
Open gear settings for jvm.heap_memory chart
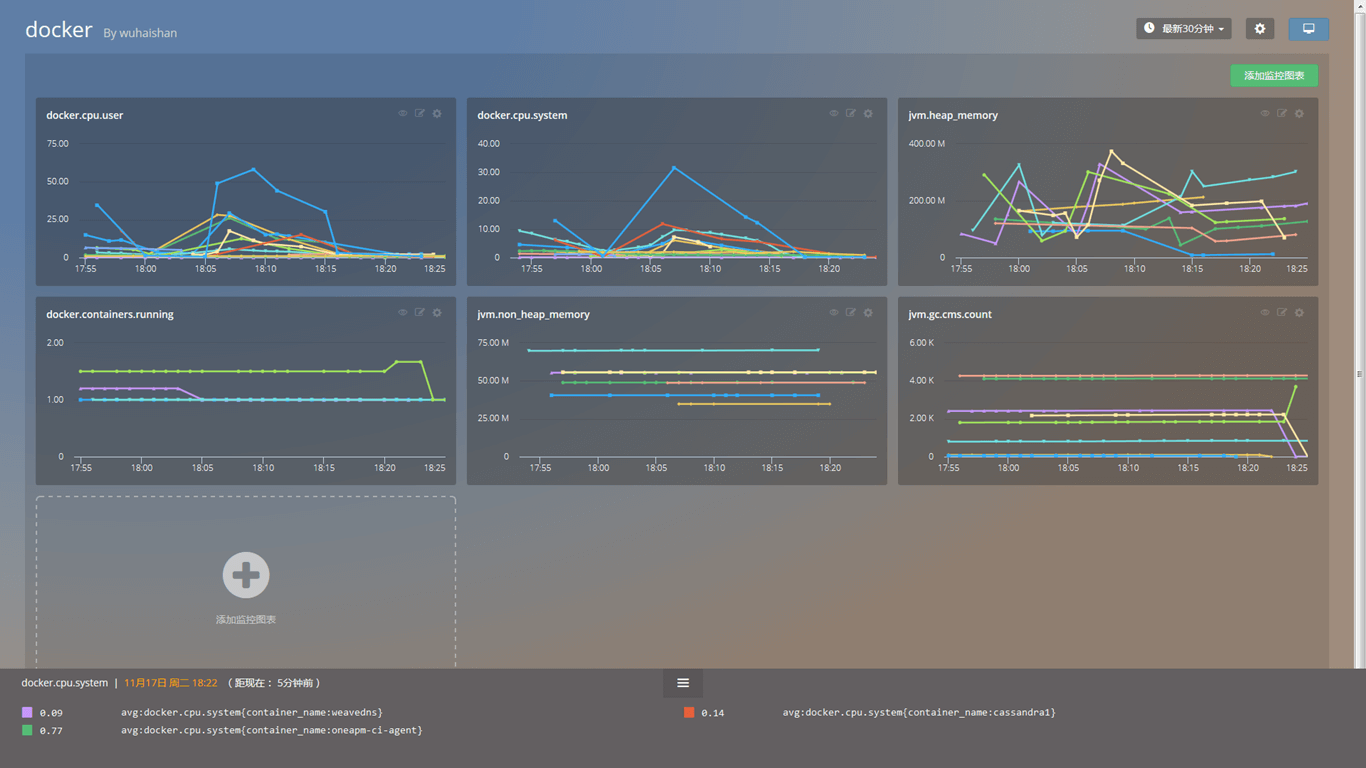pyautogui.click(x=1299, y=114)
